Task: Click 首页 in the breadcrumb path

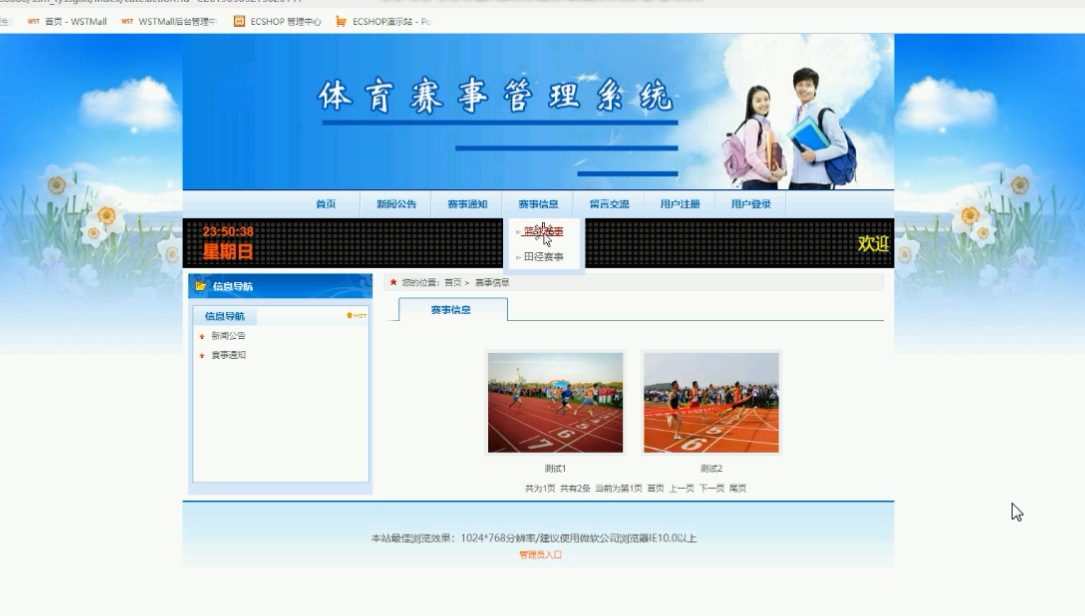Action: (x=453, y=282)
